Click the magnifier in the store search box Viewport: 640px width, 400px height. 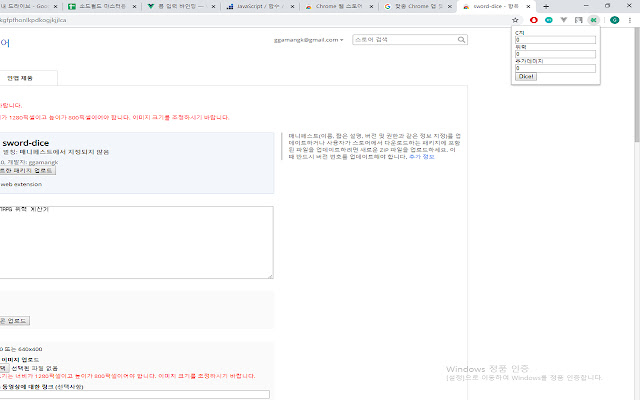click(x=461, y=40)
